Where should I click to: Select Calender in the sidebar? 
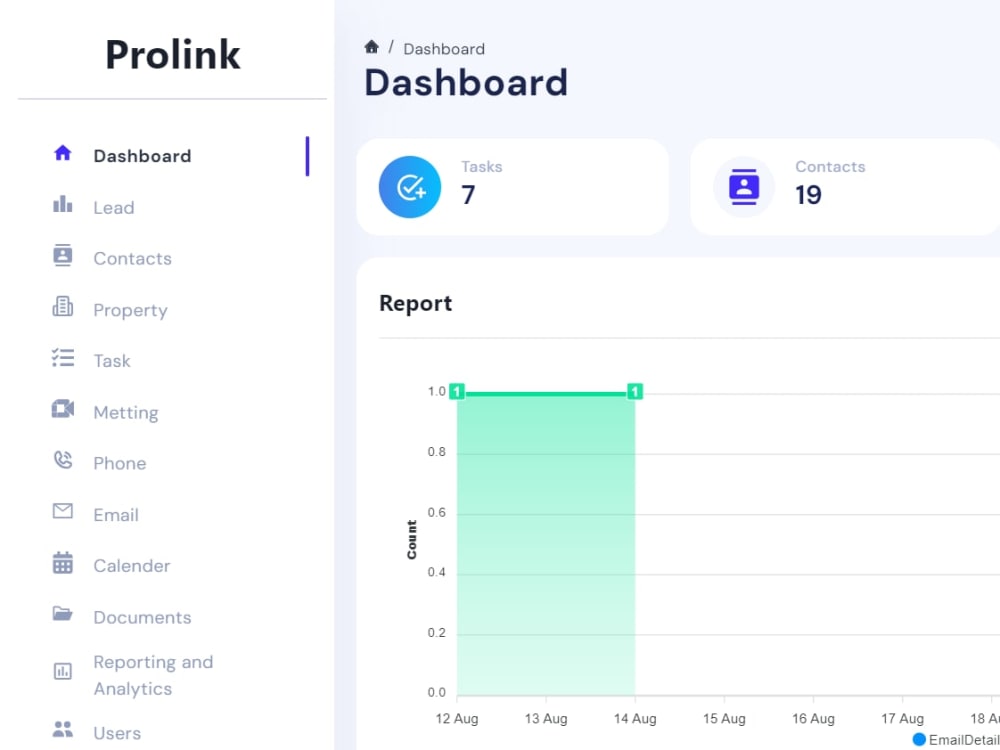(x=132, y=566)
